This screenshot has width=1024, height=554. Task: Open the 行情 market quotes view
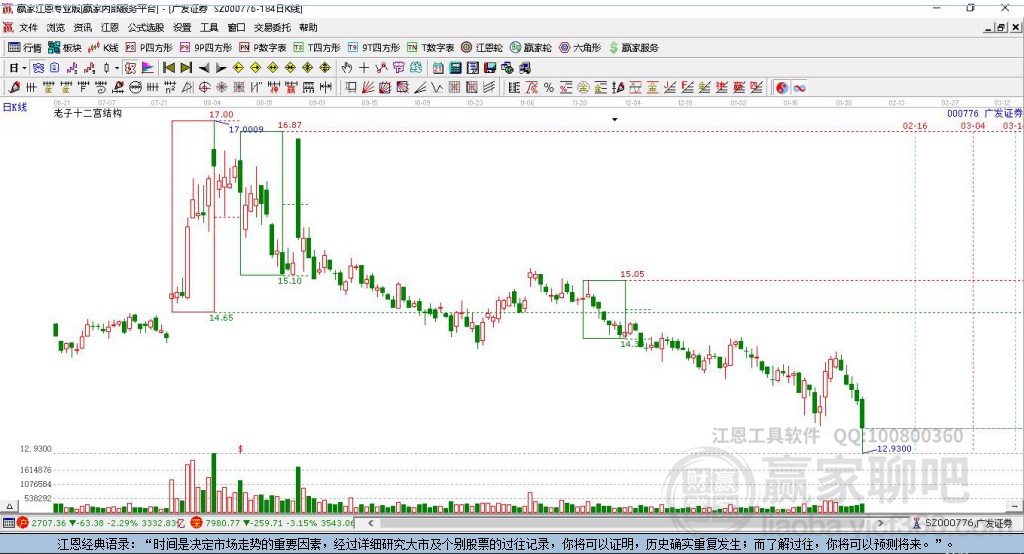point(24,48)
